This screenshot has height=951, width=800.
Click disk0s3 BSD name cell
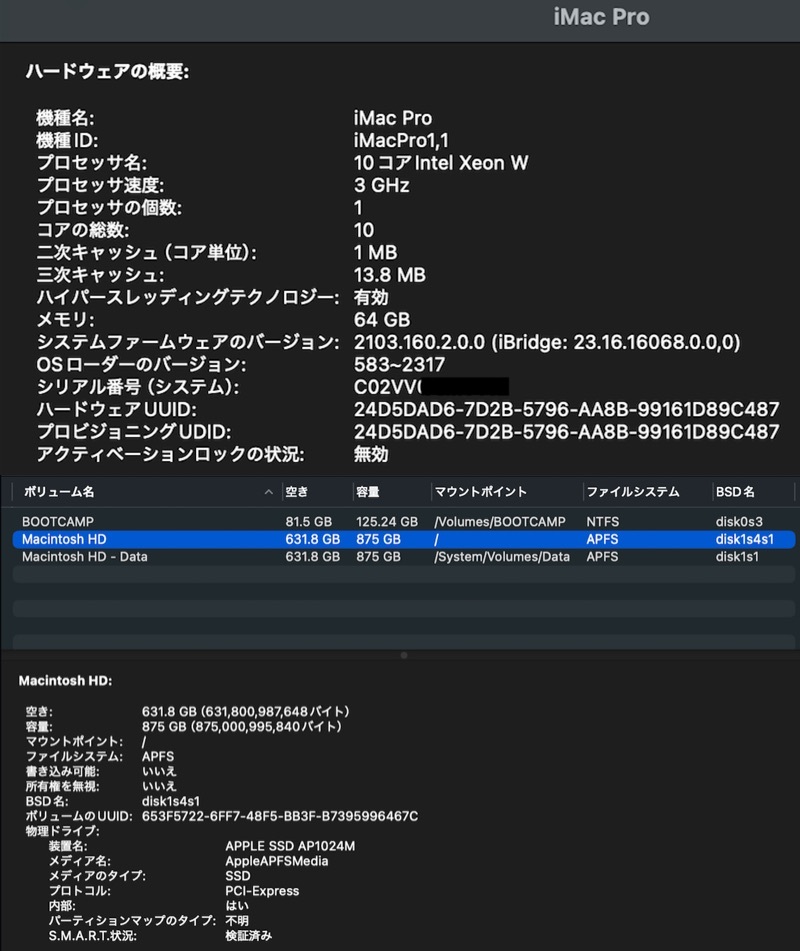coord(739,522)
